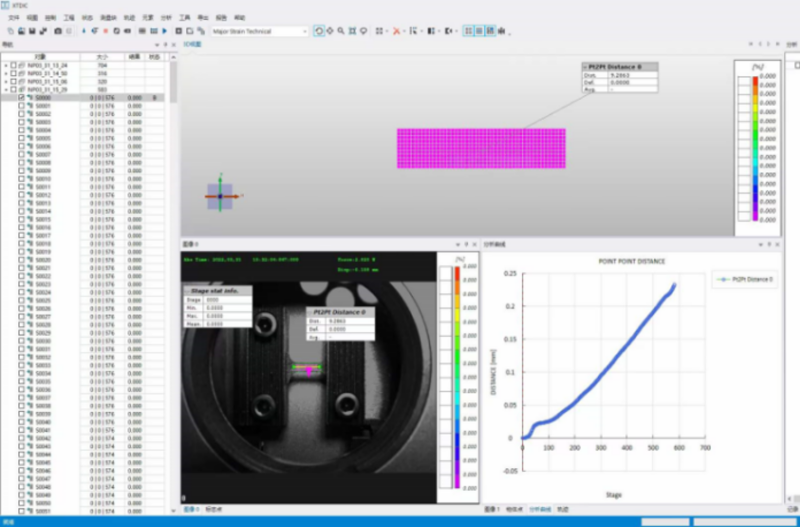Viewport: 800px width, 527px height.
Task: Check the S0001 stage checkbox
Action: pos(22,105)
